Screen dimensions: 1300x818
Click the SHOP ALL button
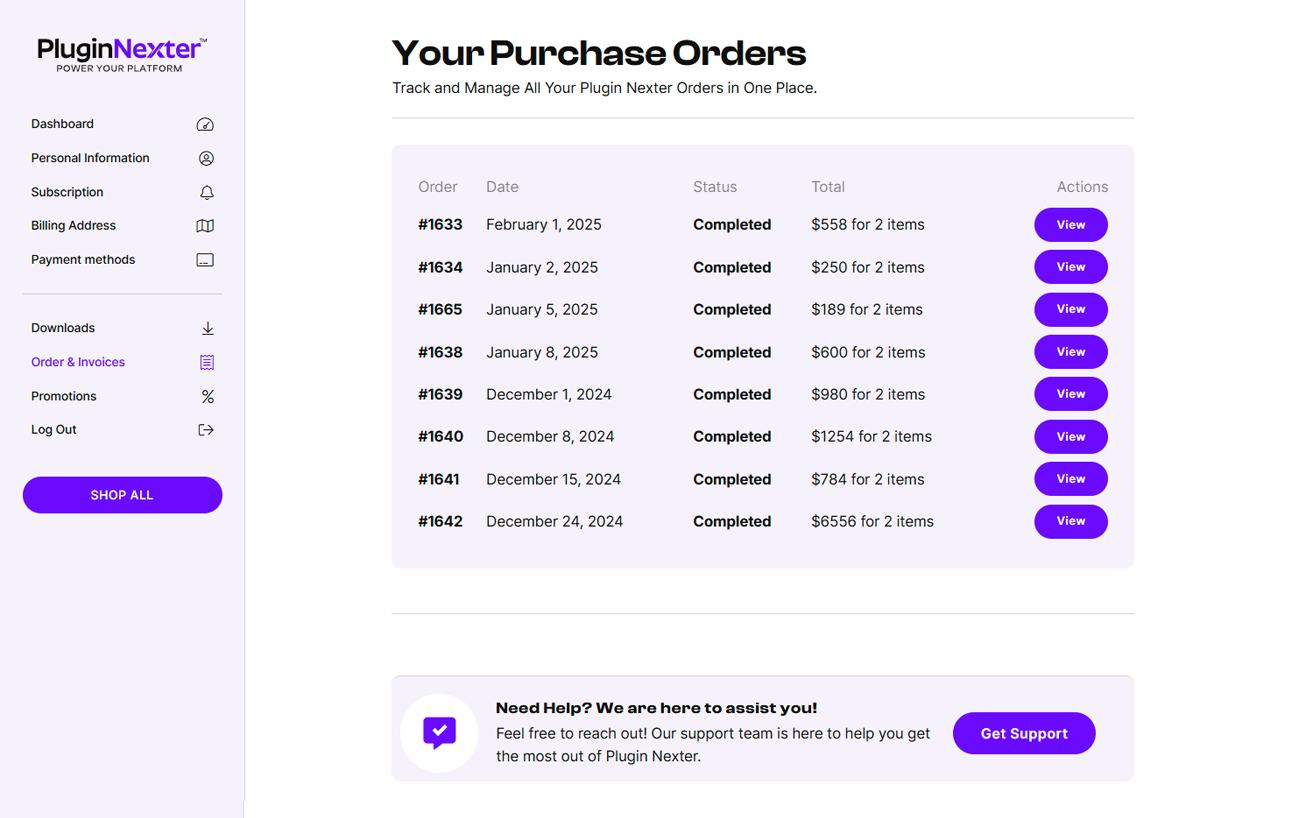pyautogui.click(x=122, y=495)
